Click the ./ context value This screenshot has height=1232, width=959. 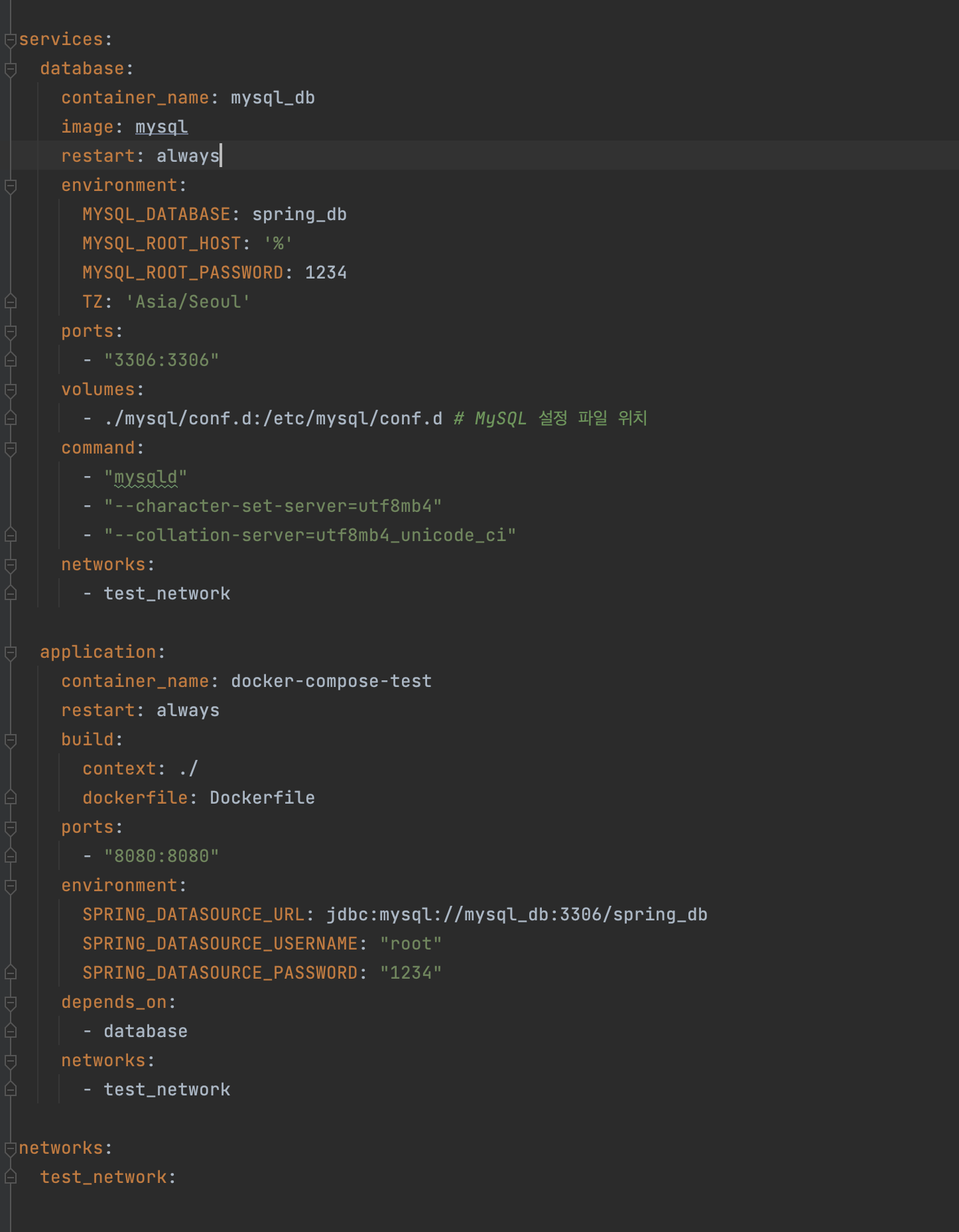pyautogui.click(x=188, y=769)
